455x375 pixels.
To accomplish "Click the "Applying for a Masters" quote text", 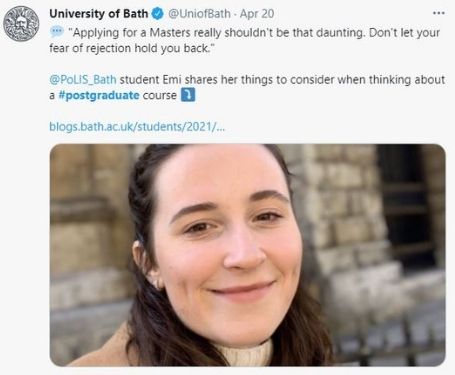I will pyautogui.click(x=254, y=33).
